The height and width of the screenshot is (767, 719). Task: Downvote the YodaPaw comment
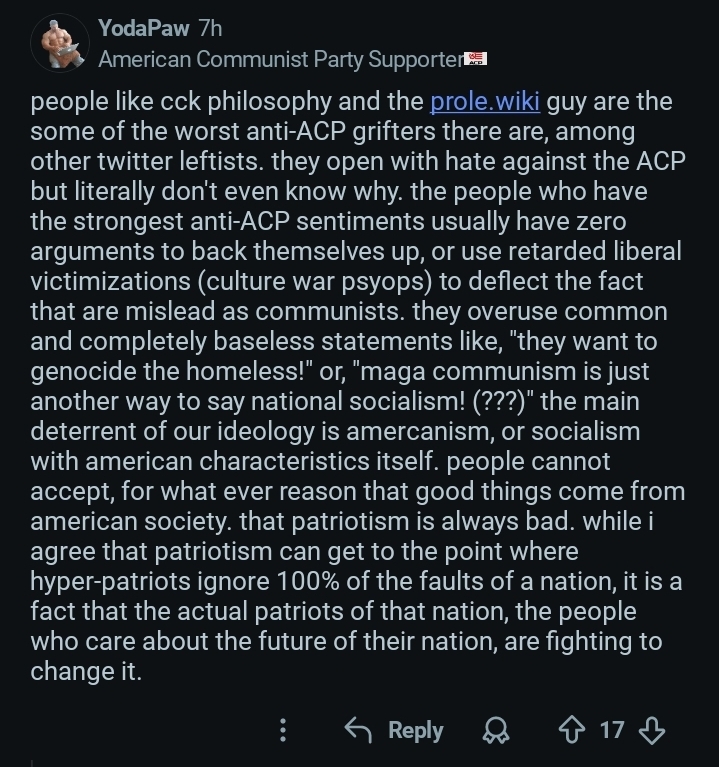tap(651, 731)
